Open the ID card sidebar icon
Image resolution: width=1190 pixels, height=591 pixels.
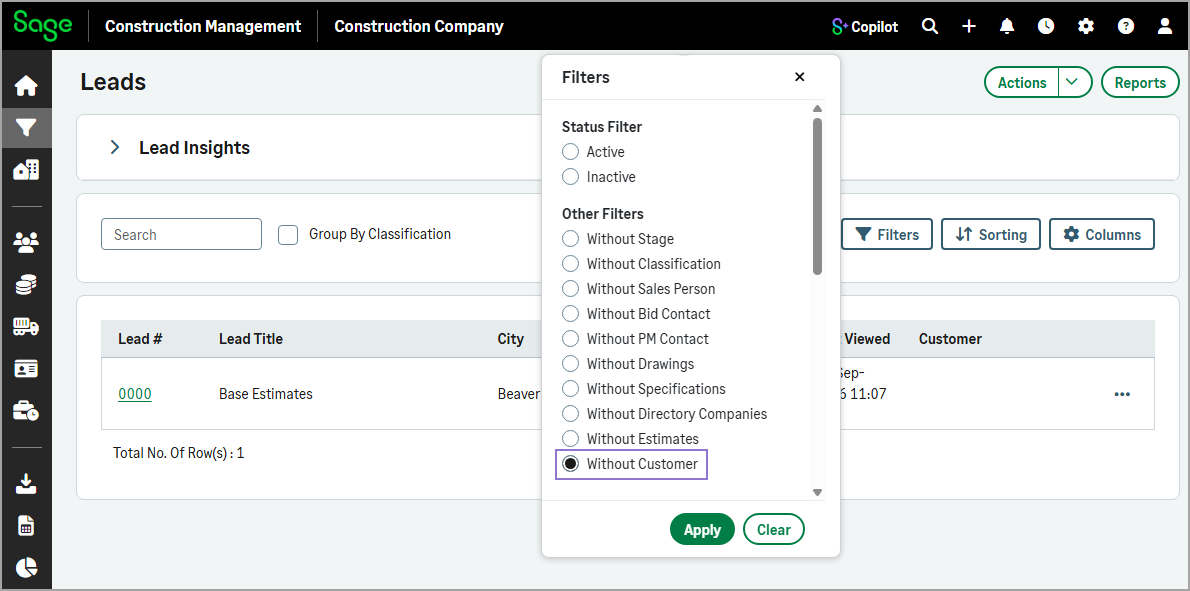tap(27, 369)
